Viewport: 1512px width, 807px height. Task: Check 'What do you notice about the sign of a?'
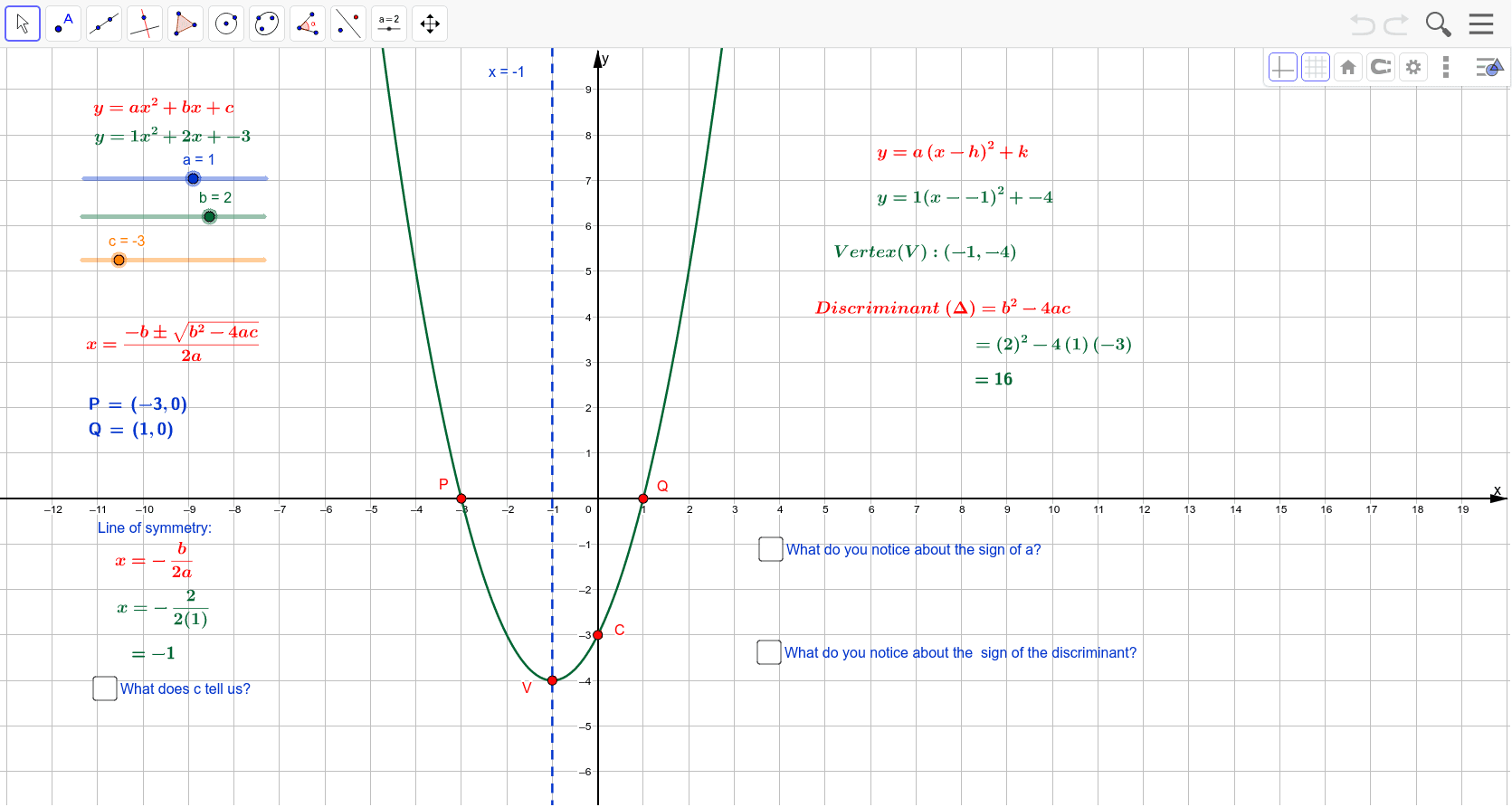[x=771, y=549]
